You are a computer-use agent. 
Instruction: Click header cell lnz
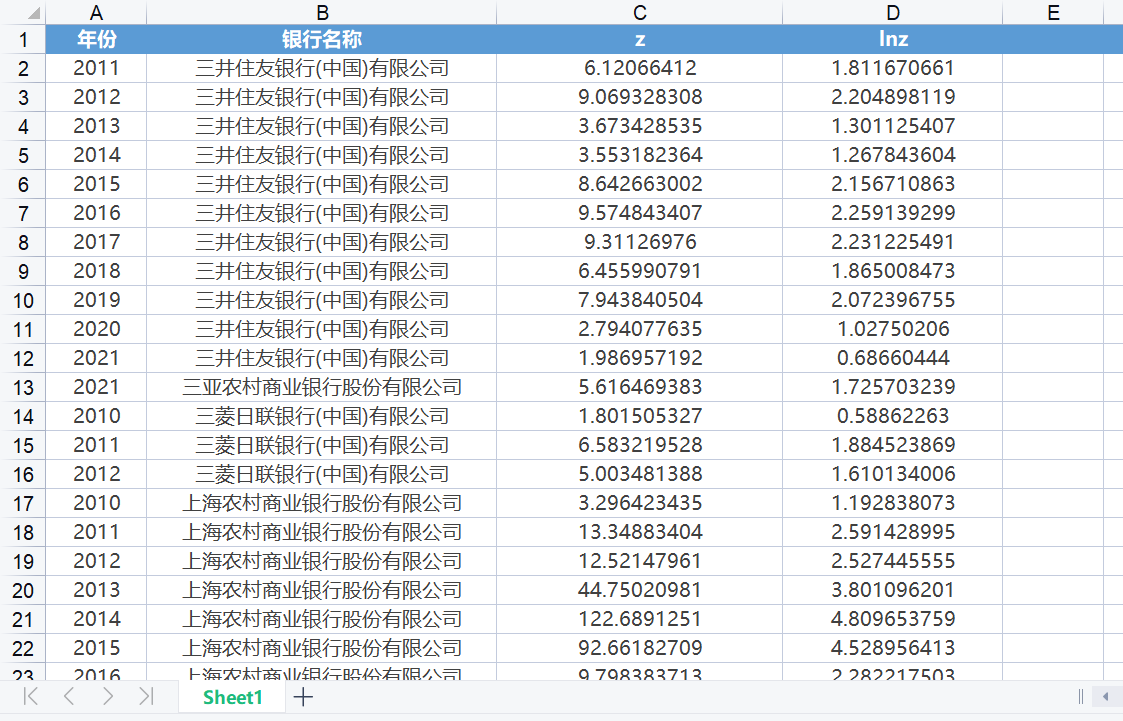point(892,39)
